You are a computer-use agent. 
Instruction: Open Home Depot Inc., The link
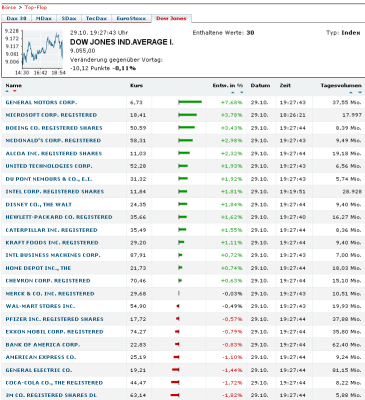click(38, 268)
